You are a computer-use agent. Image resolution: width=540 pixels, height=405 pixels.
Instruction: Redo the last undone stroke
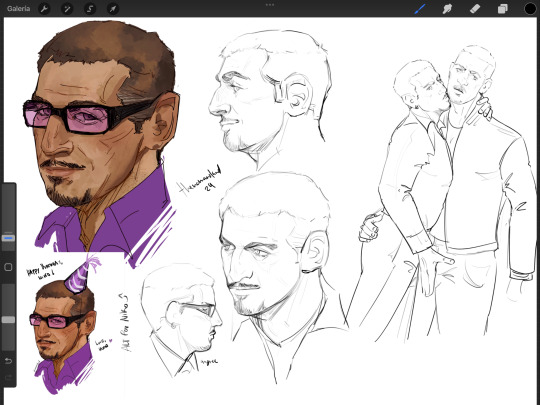pyautogui.click(x=8, y=377)
